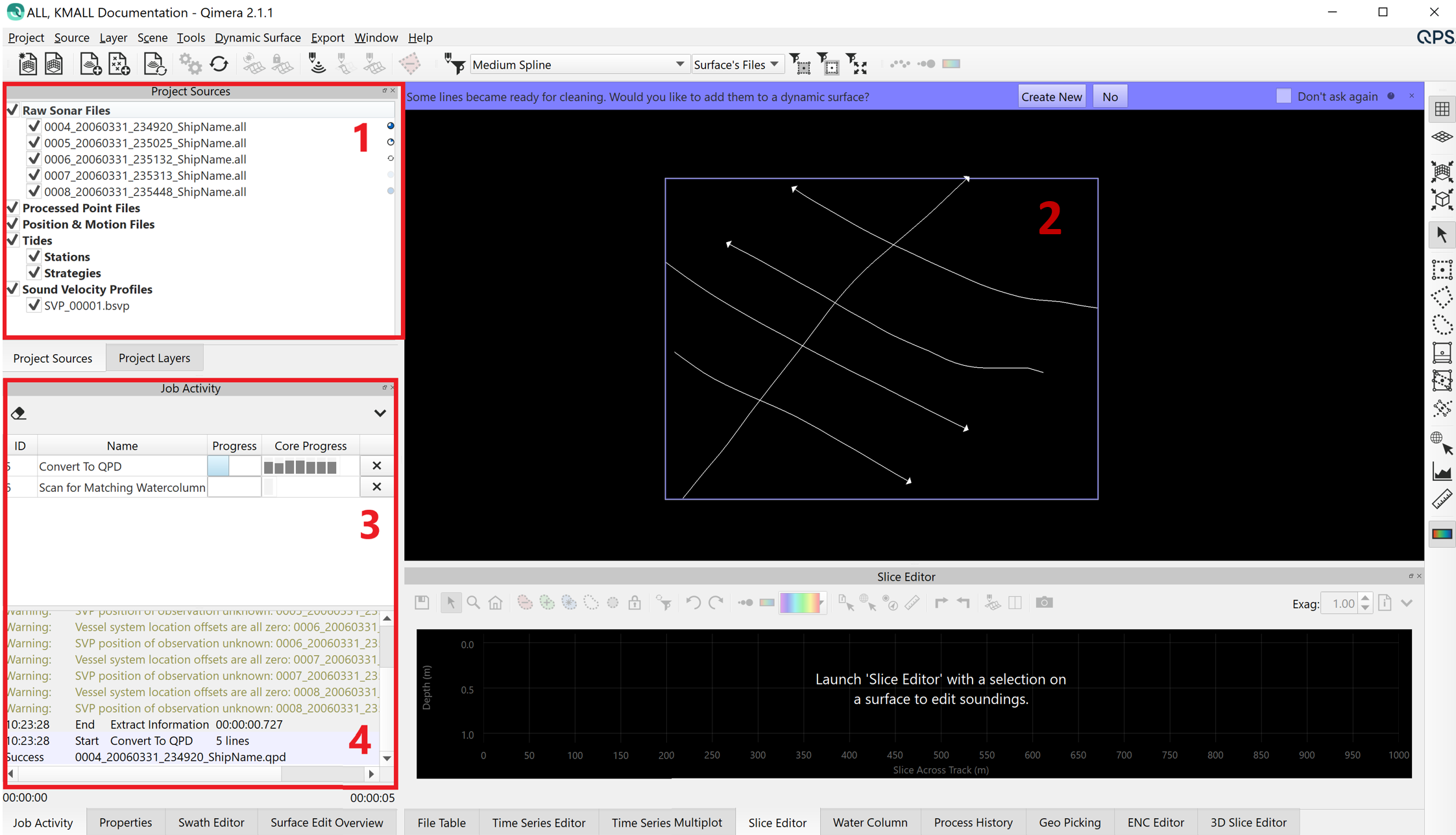Toggle the Sound Velocity Profiles checkbox
Image resolution: width=1456 pixels, height=835 pixels.
tap(12, 289)
